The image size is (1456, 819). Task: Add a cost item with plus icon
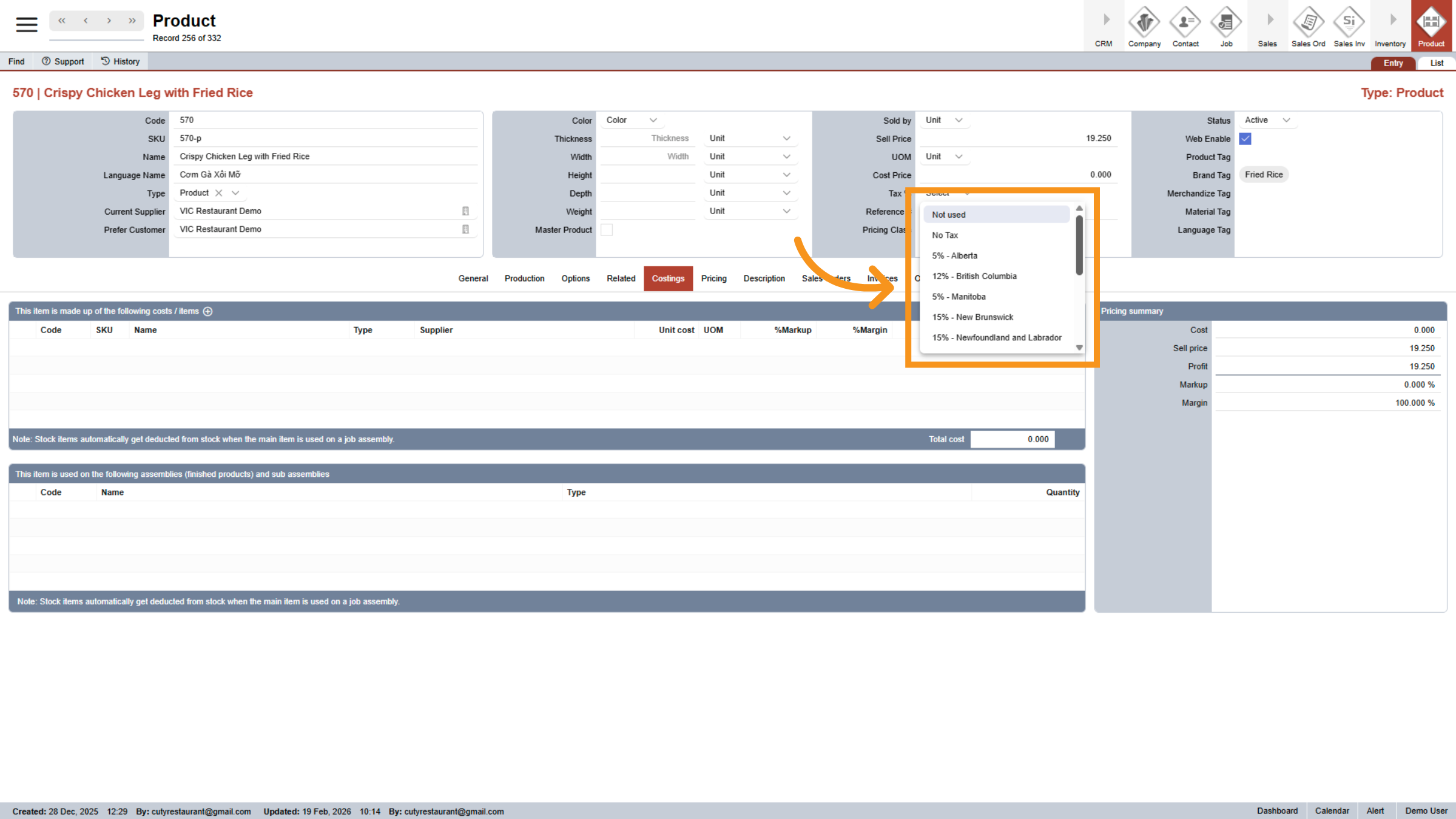[x=208, y=311]
